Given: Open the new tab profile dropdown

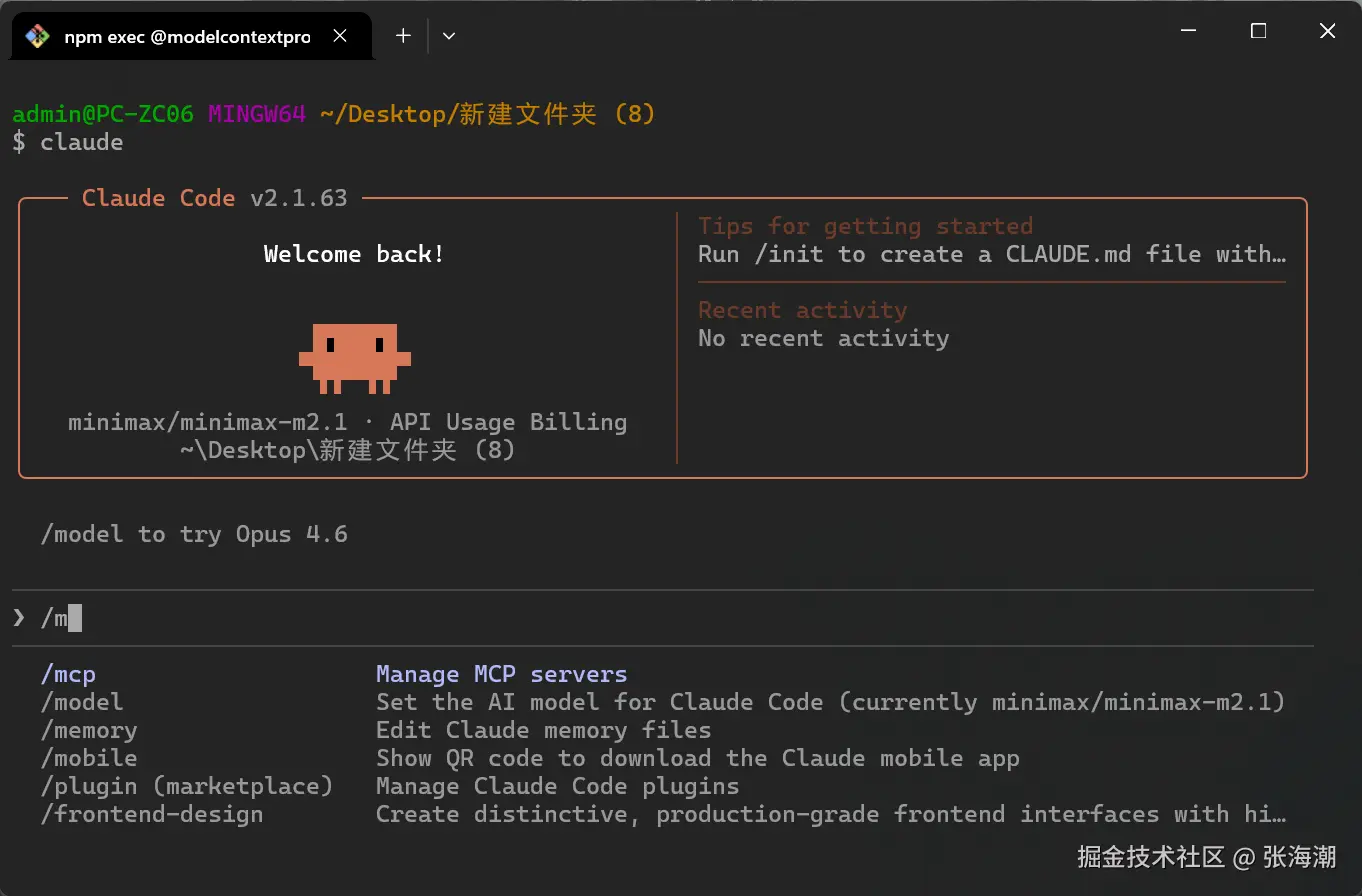Looking at the screenshot, I should tap(449, 36).
